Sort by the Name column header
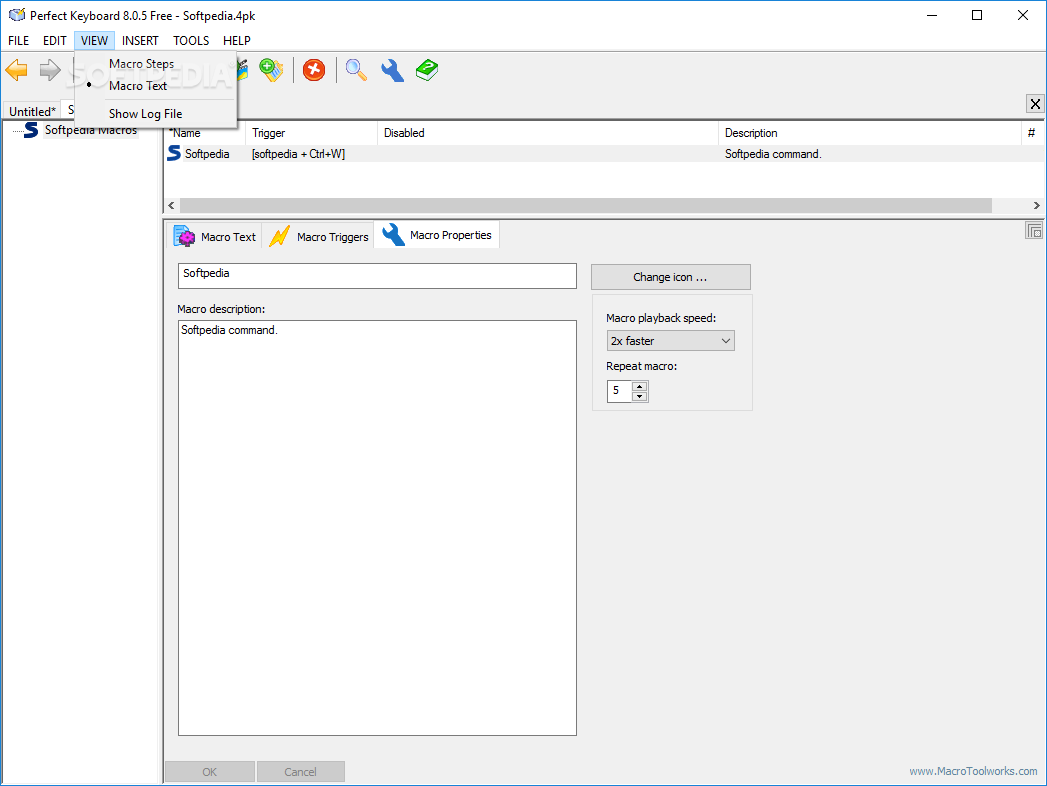This screenshot has height=786, width=1047. click(205, 133)
